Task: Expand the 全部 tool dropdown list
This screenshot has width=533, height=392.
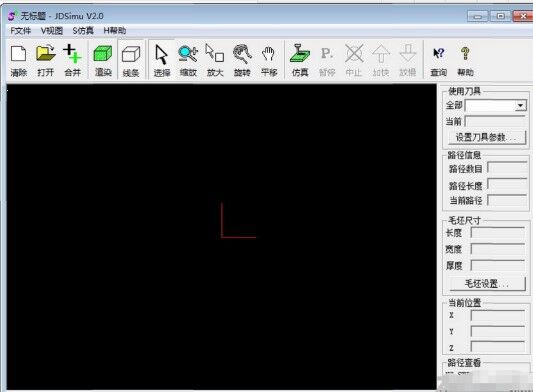Action: 520,106
